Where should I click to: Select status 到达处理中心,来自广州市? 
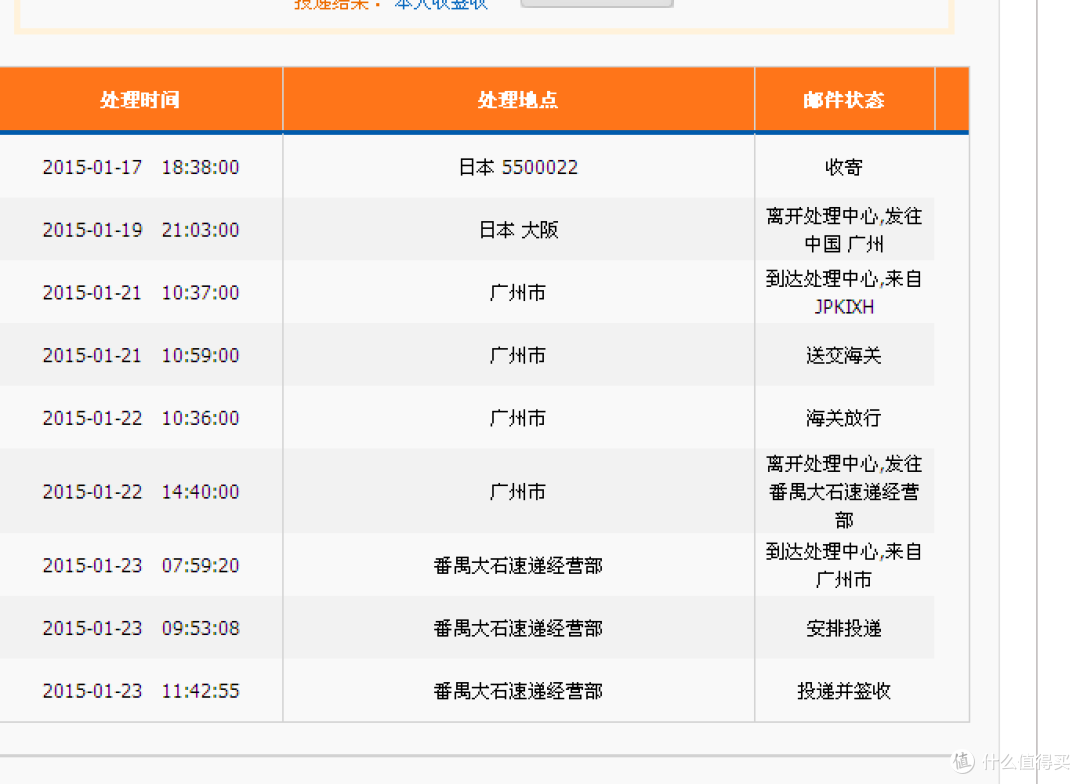coord(844,566)
